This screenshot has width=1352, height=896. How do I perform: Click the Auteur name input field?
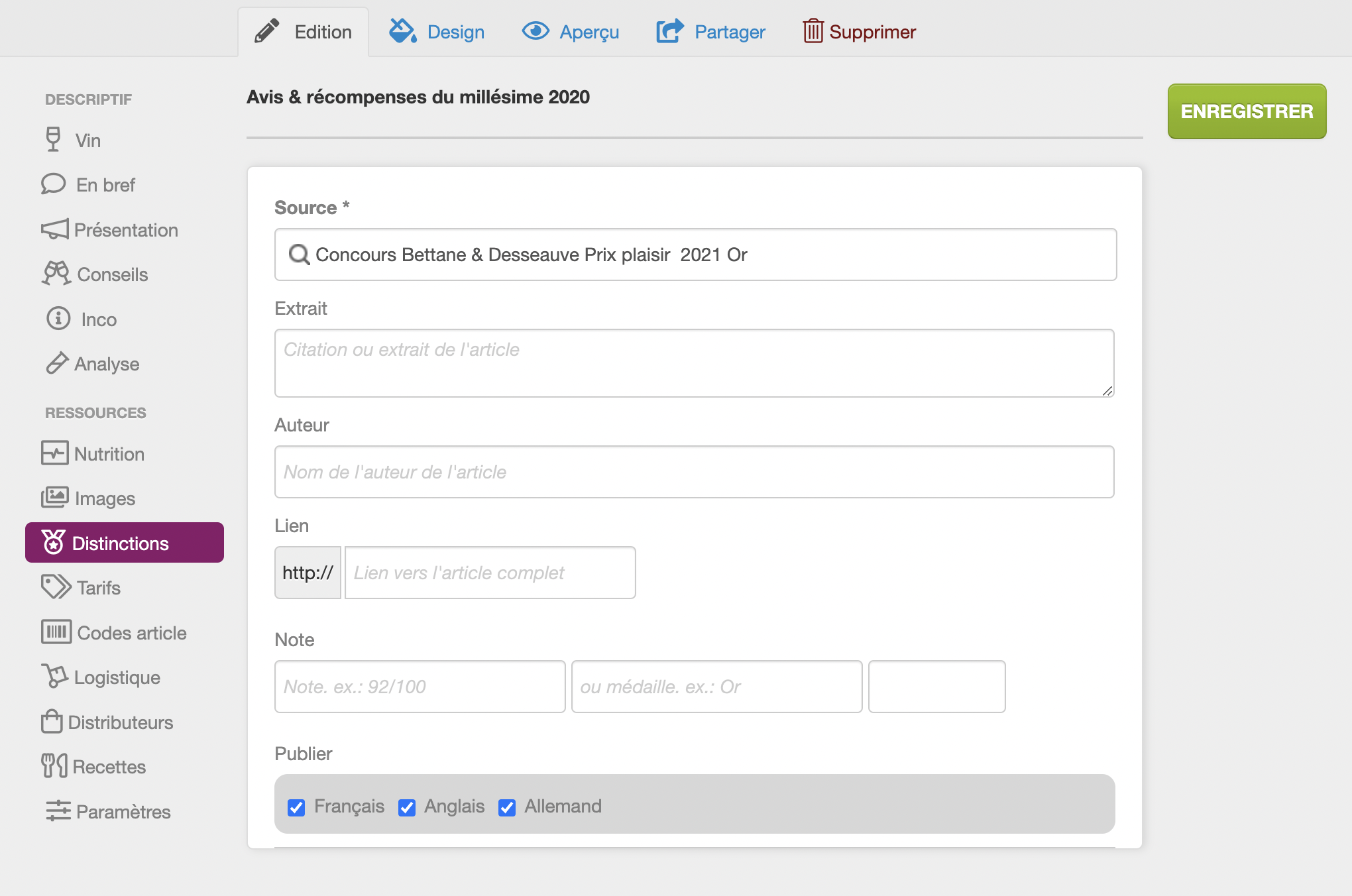pos(695,472)
